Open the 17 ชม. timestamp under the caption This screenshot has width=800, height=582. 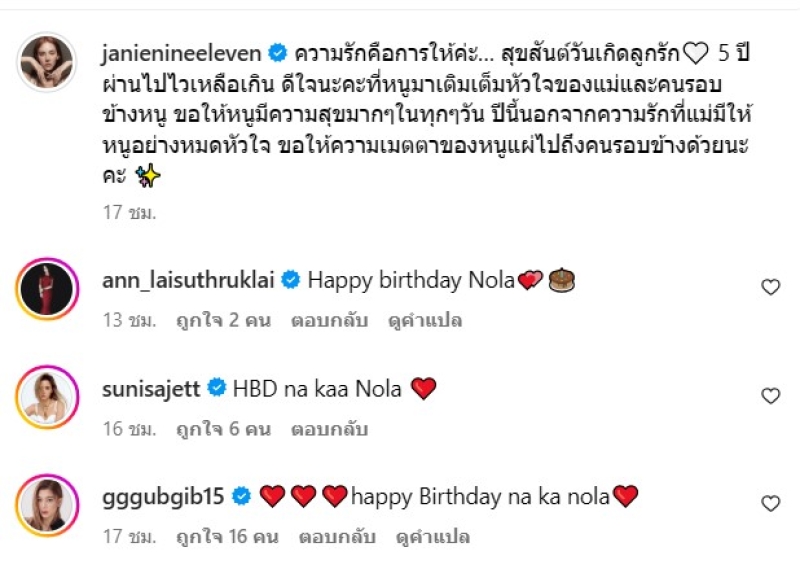tap(129, 212)
